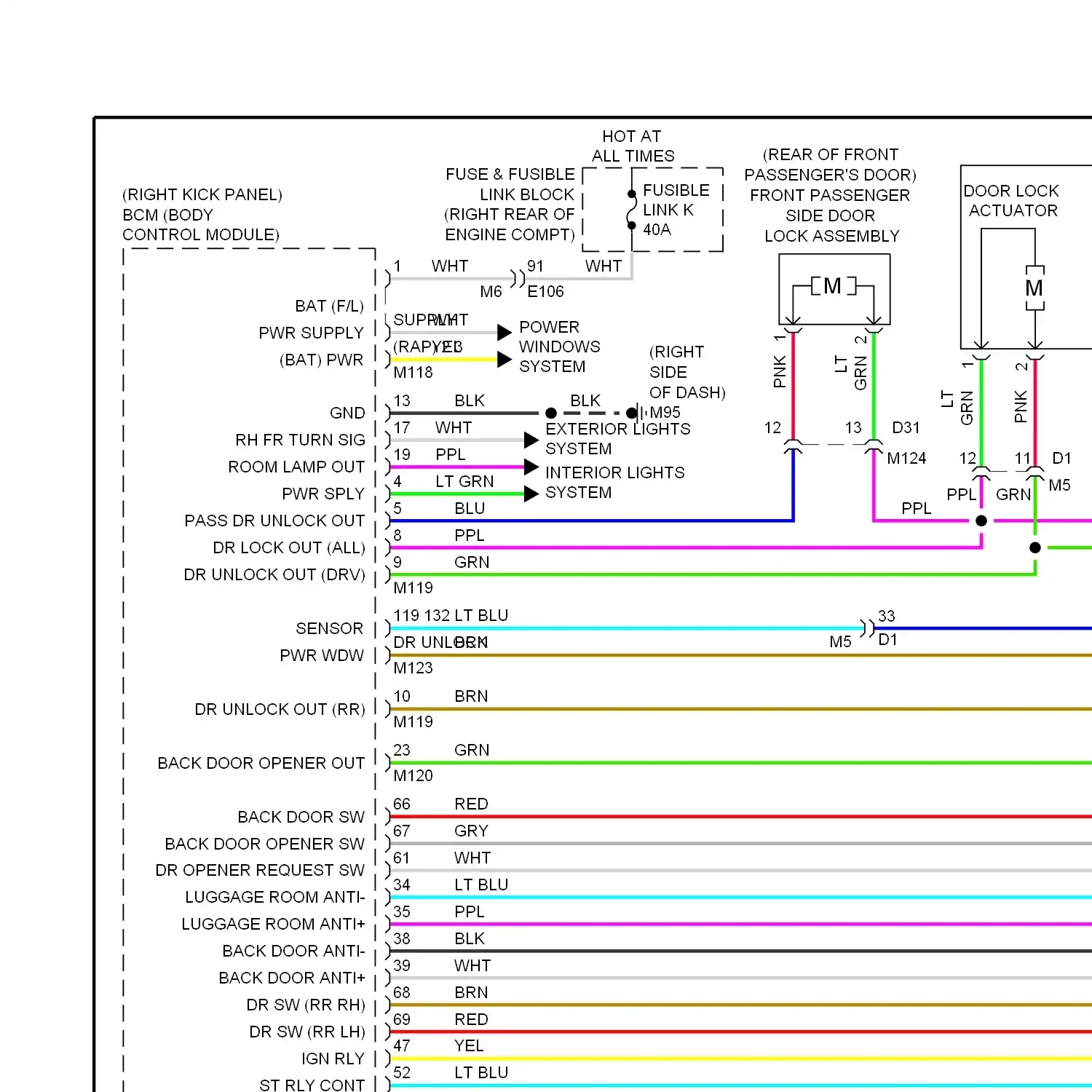Click the 'M124' connector label
1092x1092 pixels.
coord(906,458)
